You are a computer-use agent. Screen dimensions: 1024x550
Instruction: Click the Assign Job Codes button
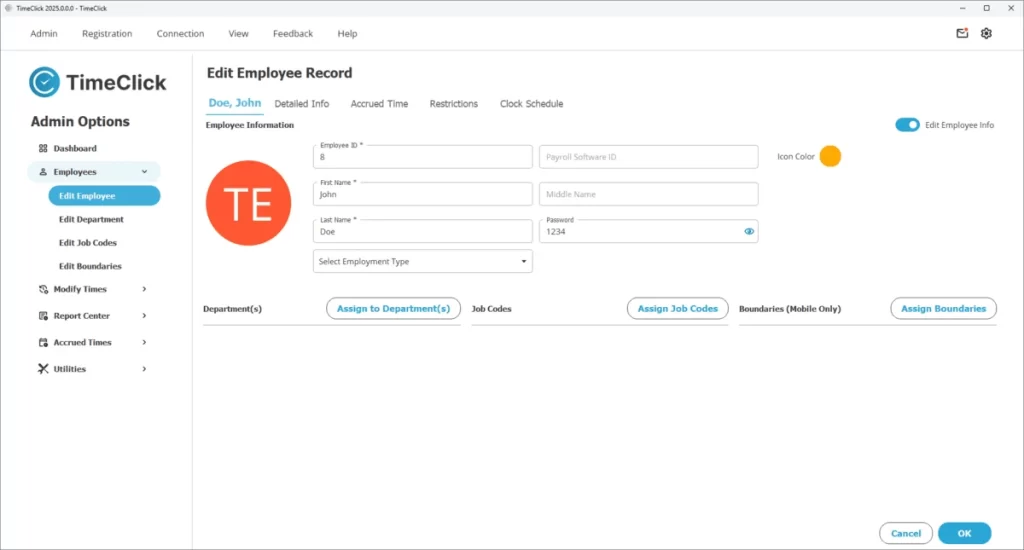click(x=677, y=309)
